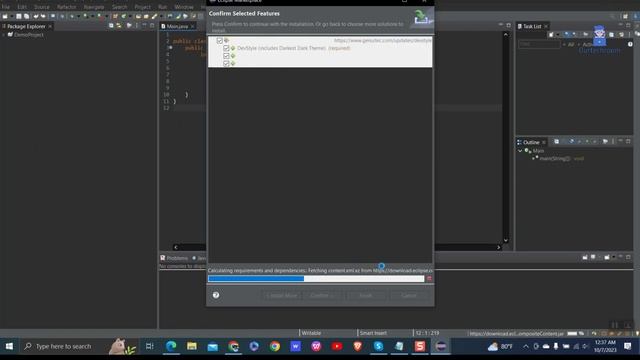This screenshot has height=360, width=640.
Task: Open the File menu
Action: (6, 7)
